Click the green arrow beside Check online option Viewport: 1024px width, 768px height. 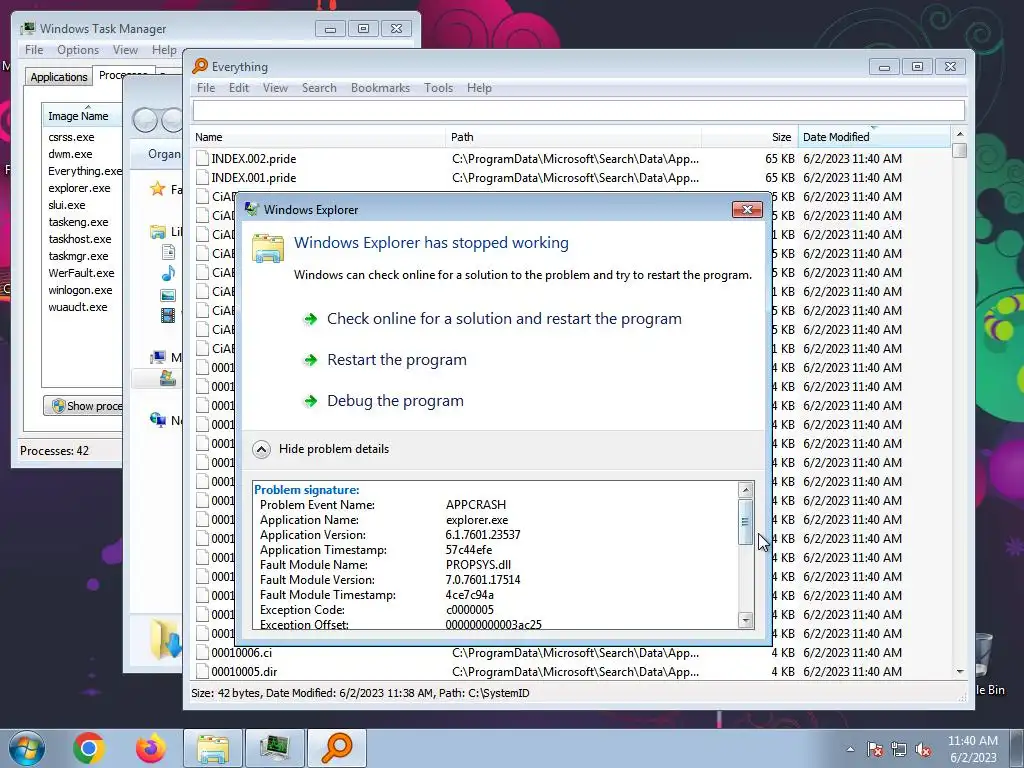coord(310,319)
